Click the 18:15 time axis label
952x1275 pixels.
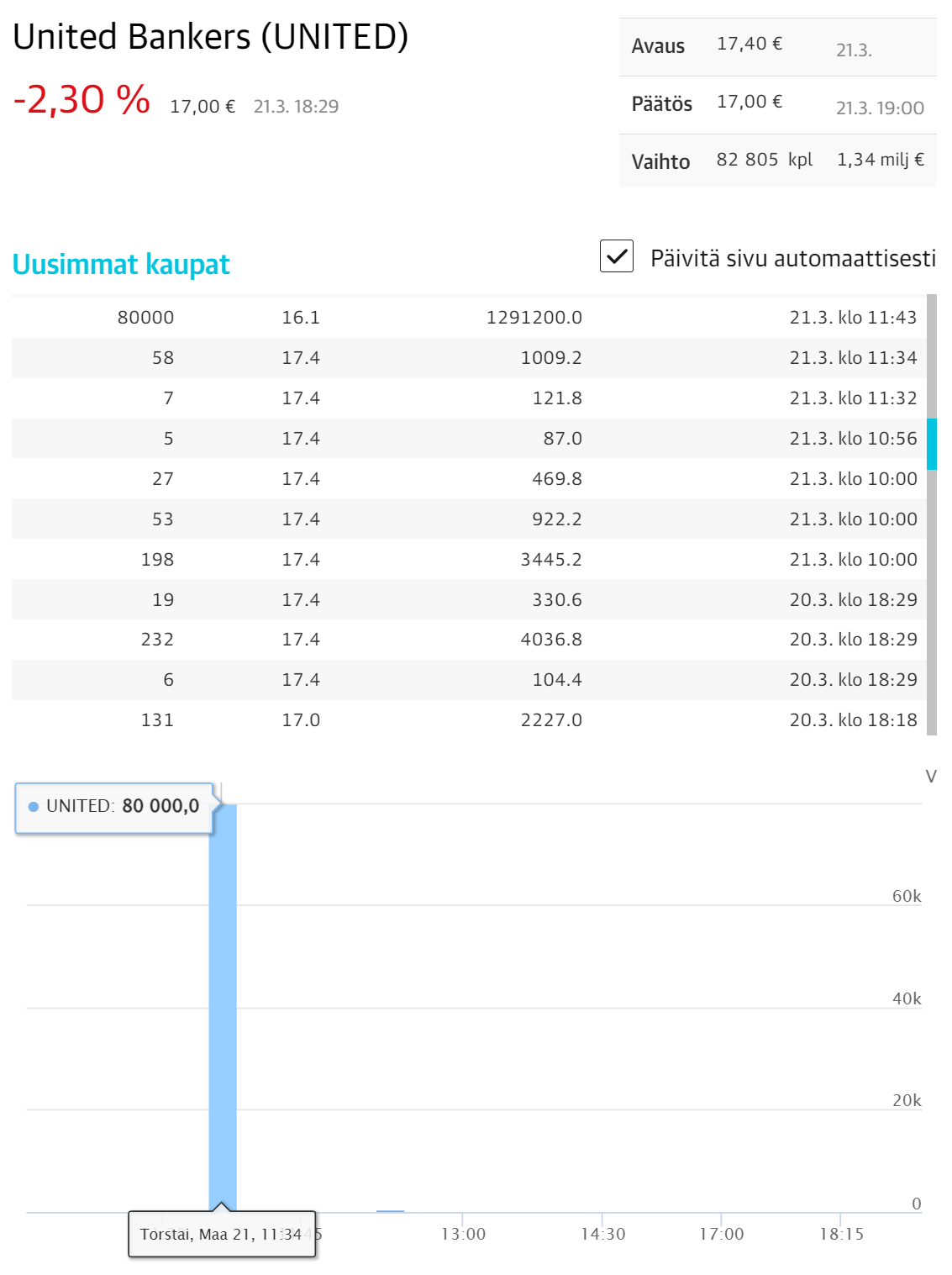(x=841, y=1234)
